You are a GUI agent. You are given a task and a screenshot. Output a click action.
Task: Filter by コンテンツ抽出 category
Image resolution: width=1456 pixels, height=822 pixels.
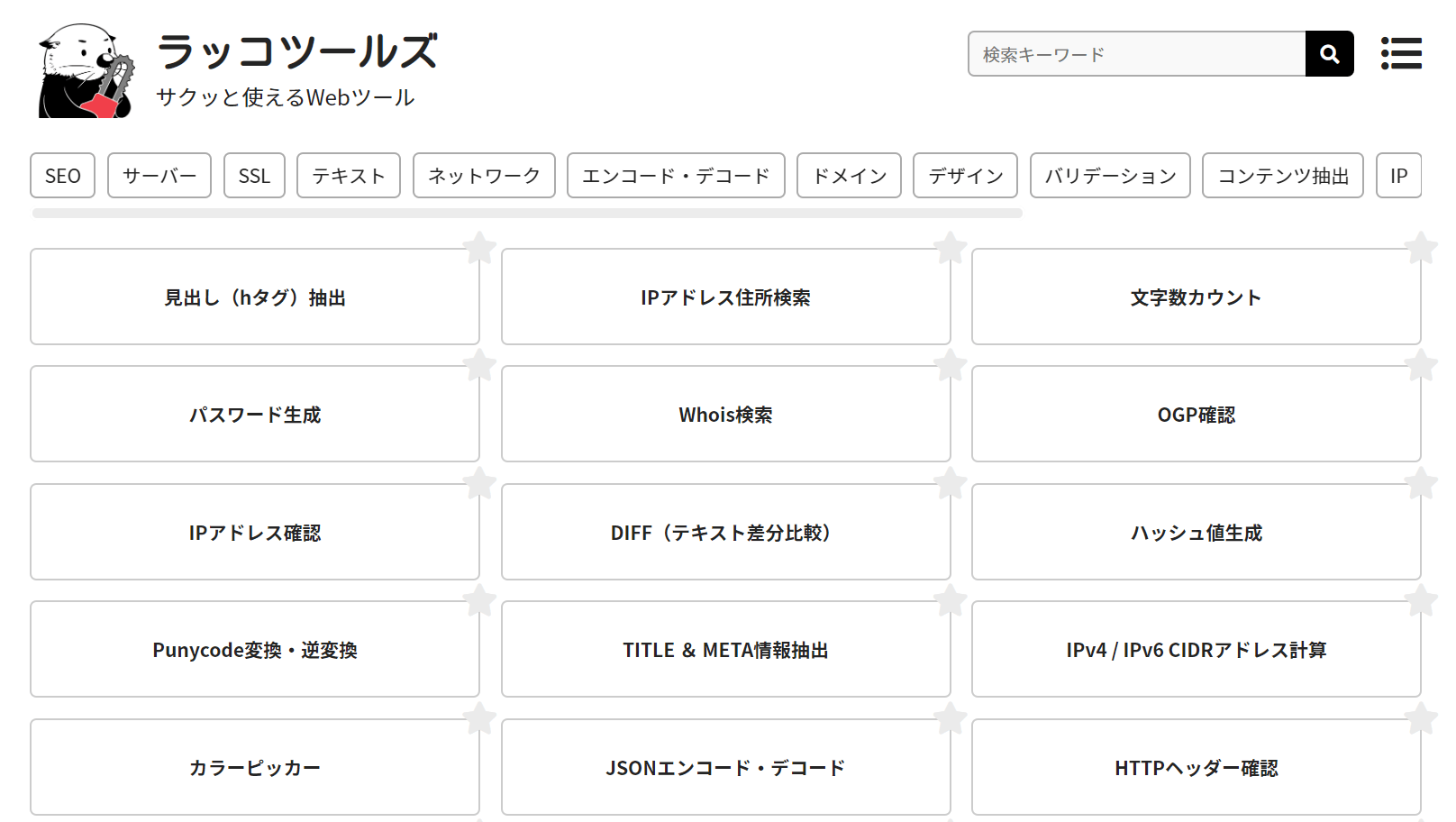[x=1283, y=176]
